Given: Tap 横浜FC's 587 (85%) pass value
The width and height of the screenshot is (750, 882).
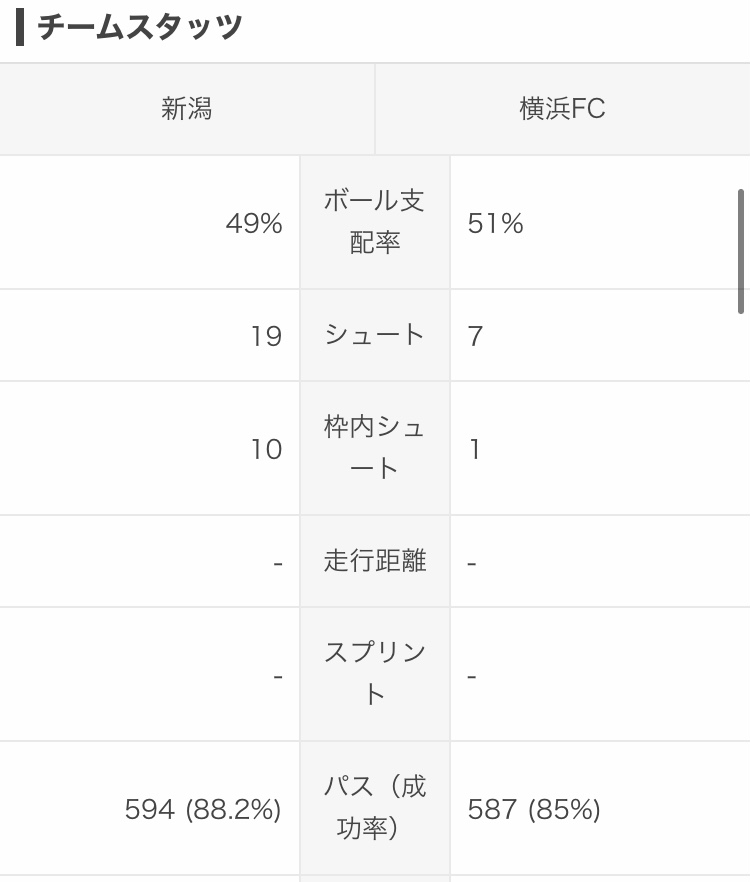Looking at the screenshot, I should click(534, 810).
